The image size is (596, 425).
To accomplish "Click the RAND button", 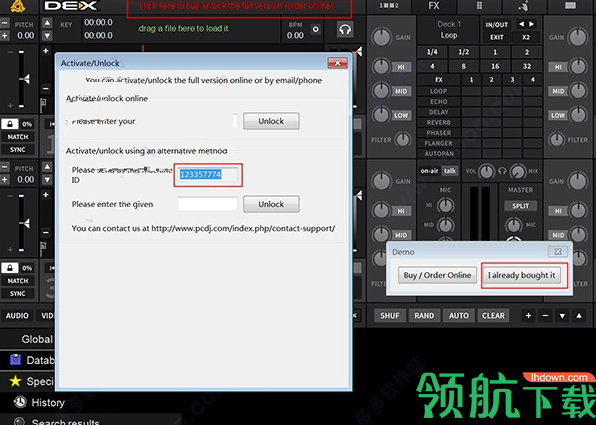I will [x=424, y=316].
